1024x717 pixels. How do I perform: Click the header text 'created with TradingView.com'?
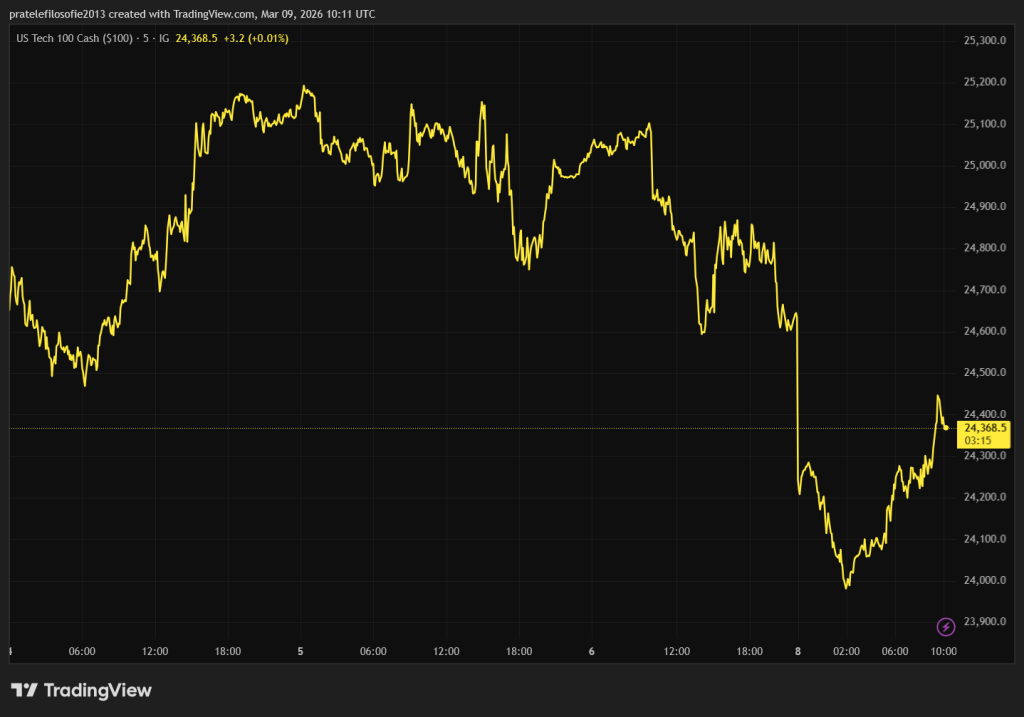[x=185, y=11]
